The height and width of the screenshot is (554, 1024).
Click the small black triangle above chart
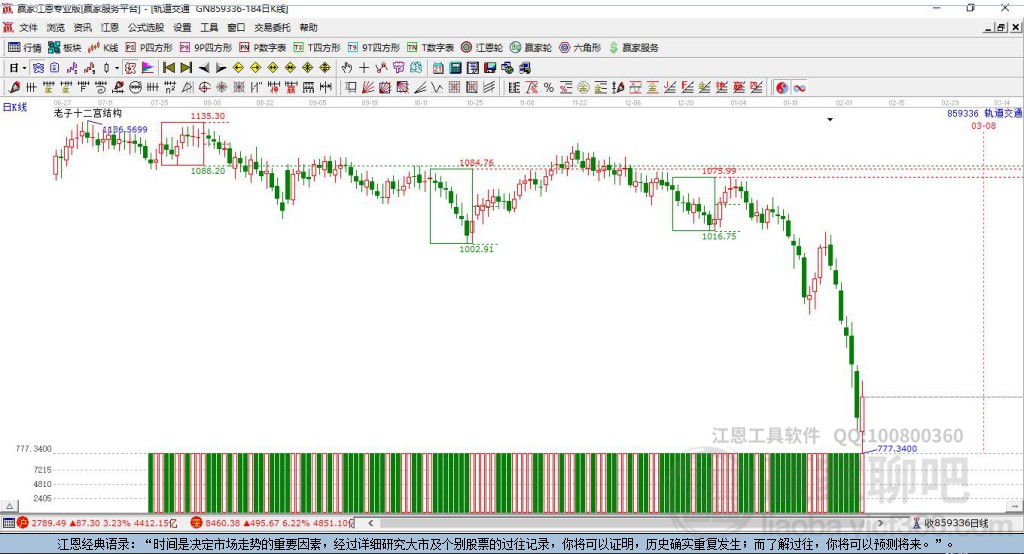click(829, 120)
